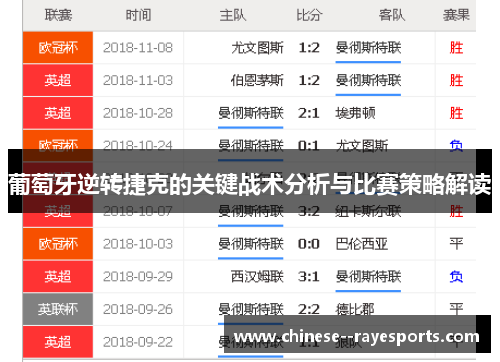The width and height of the screenshot is (500, 362).
Task: Click the date 2018-10-24
Action: pyautogui.click(x=138, y=145)
